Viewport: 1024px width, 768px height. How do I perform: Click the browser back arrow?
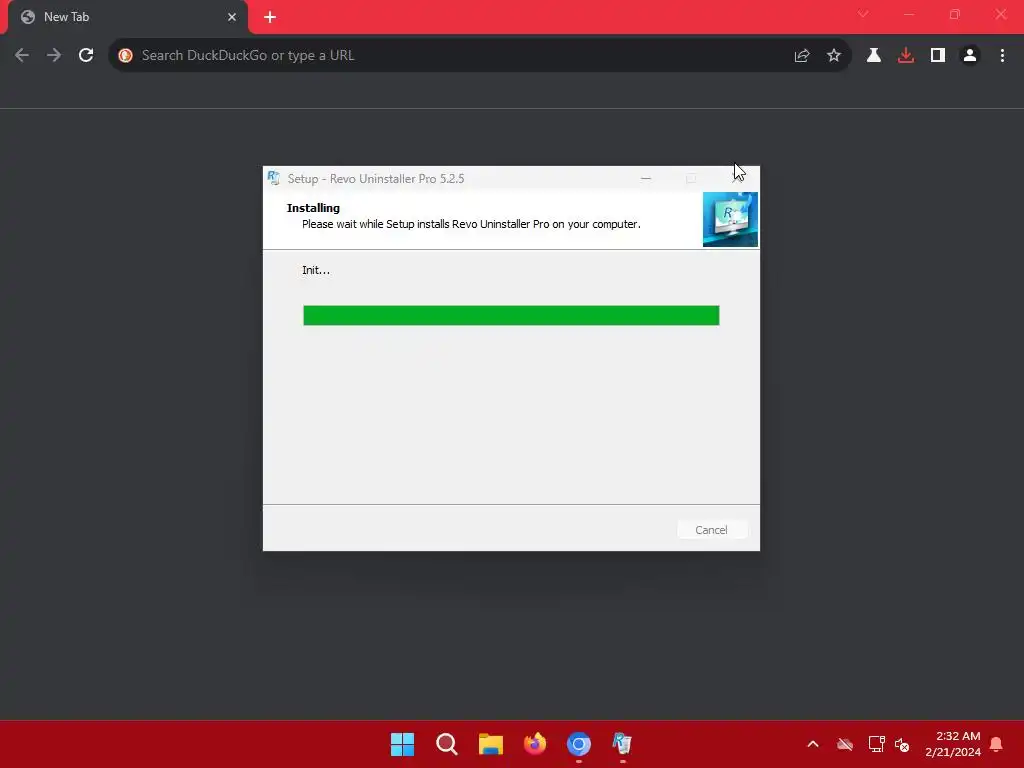point(22,56)
